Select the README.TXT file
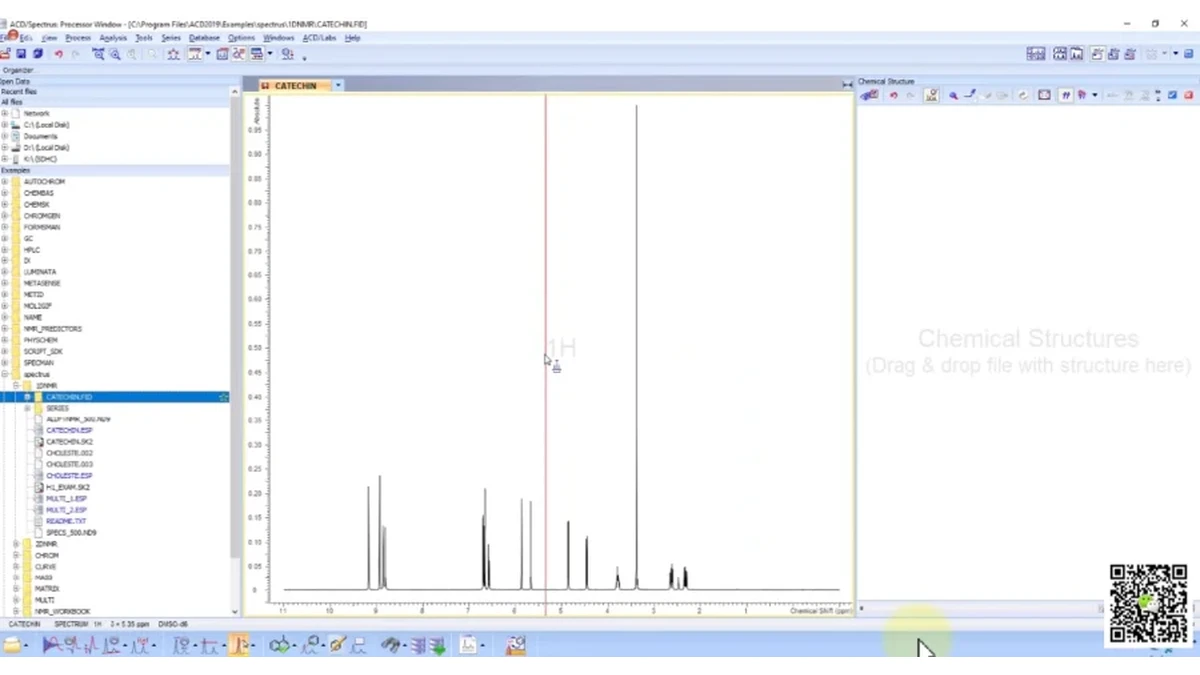Viewport: 1200px width, 675px height. pos(66,521)
